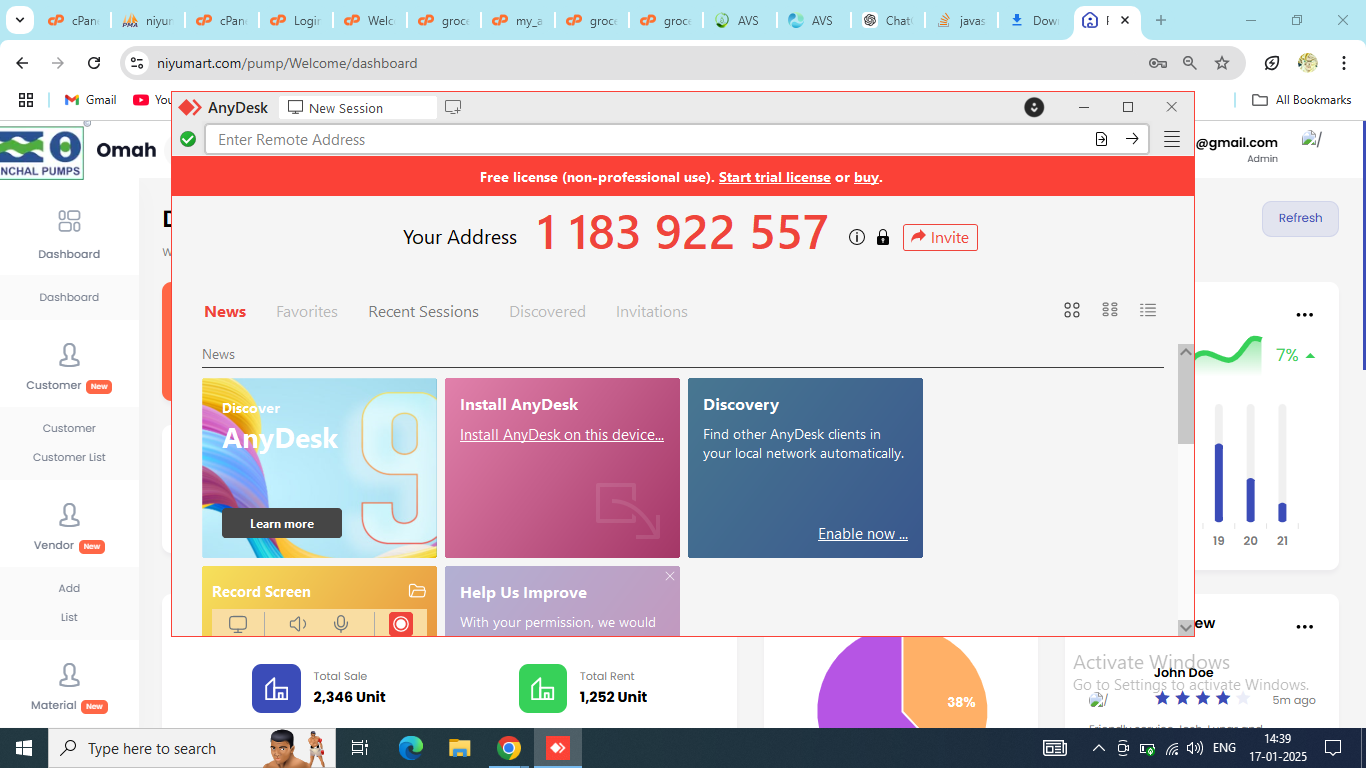This screenshot has height=768, width=1366.
Task: Toggle microphone in Record Screen card
Action: (x=341, y=624)
